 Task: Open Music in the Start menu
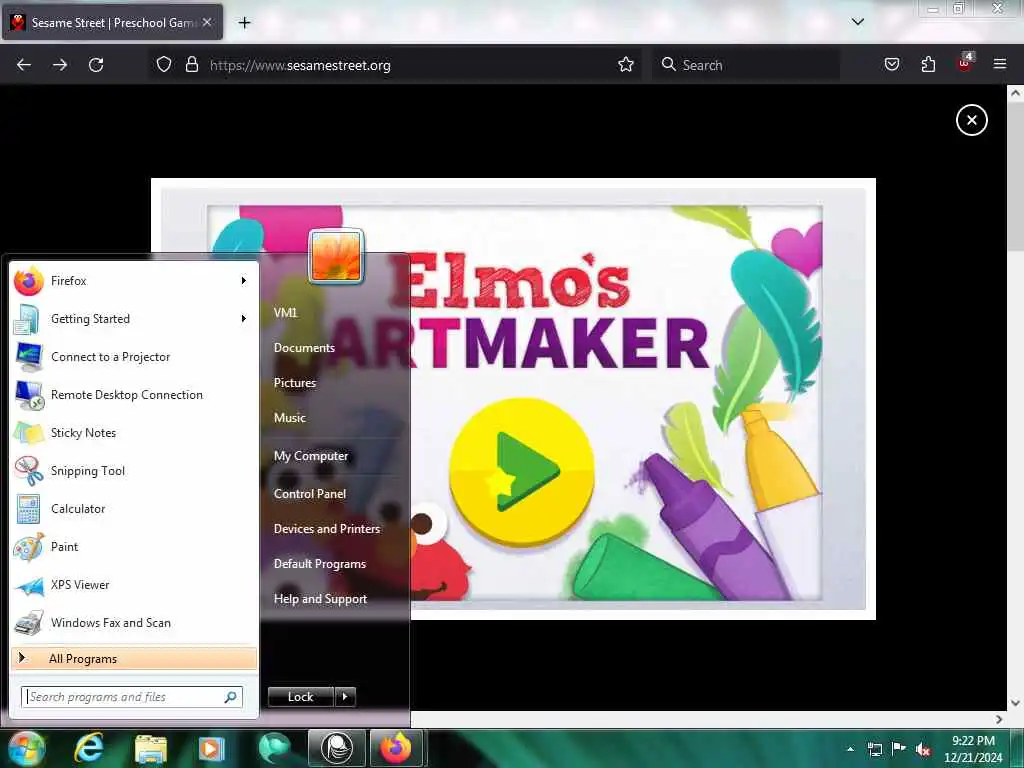tap(289, 417)
